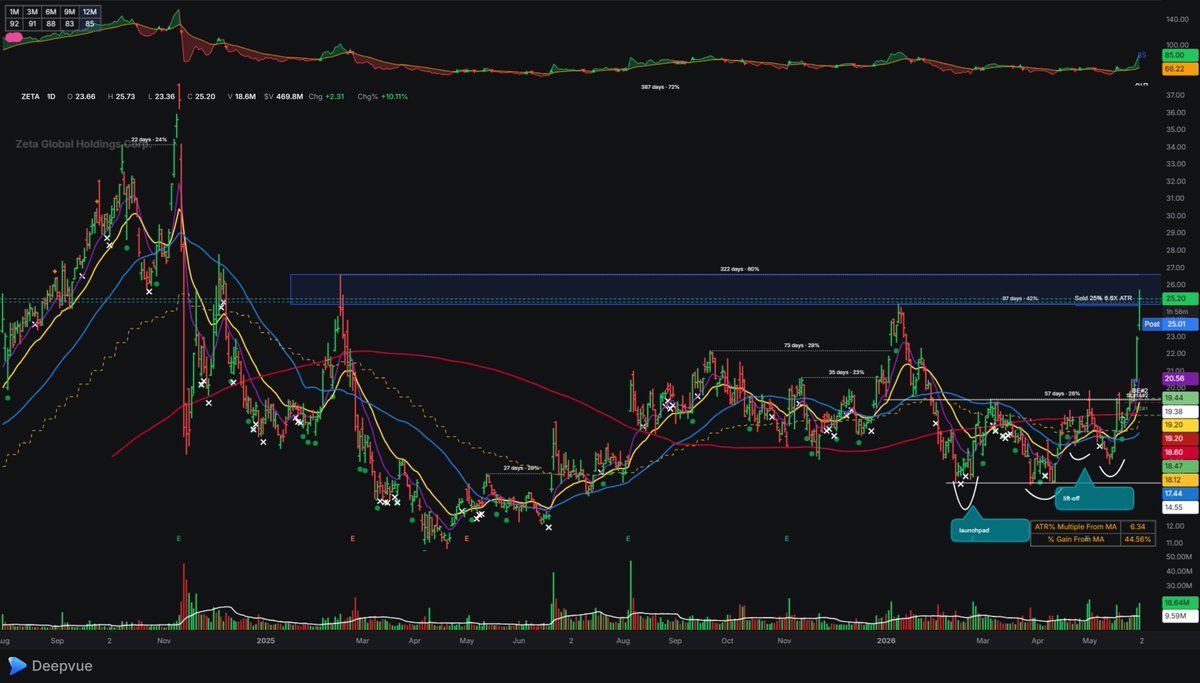1200x683 pixels.
Task: Select the lift-off callout annotation
Action: pyautogui.click(x=1093, y=496)
